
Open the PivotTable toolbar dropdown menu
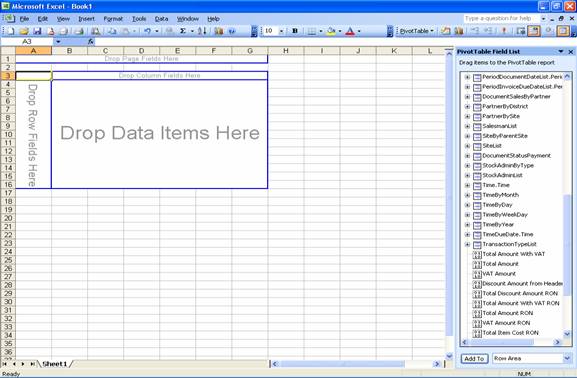(x=417, y=31)
